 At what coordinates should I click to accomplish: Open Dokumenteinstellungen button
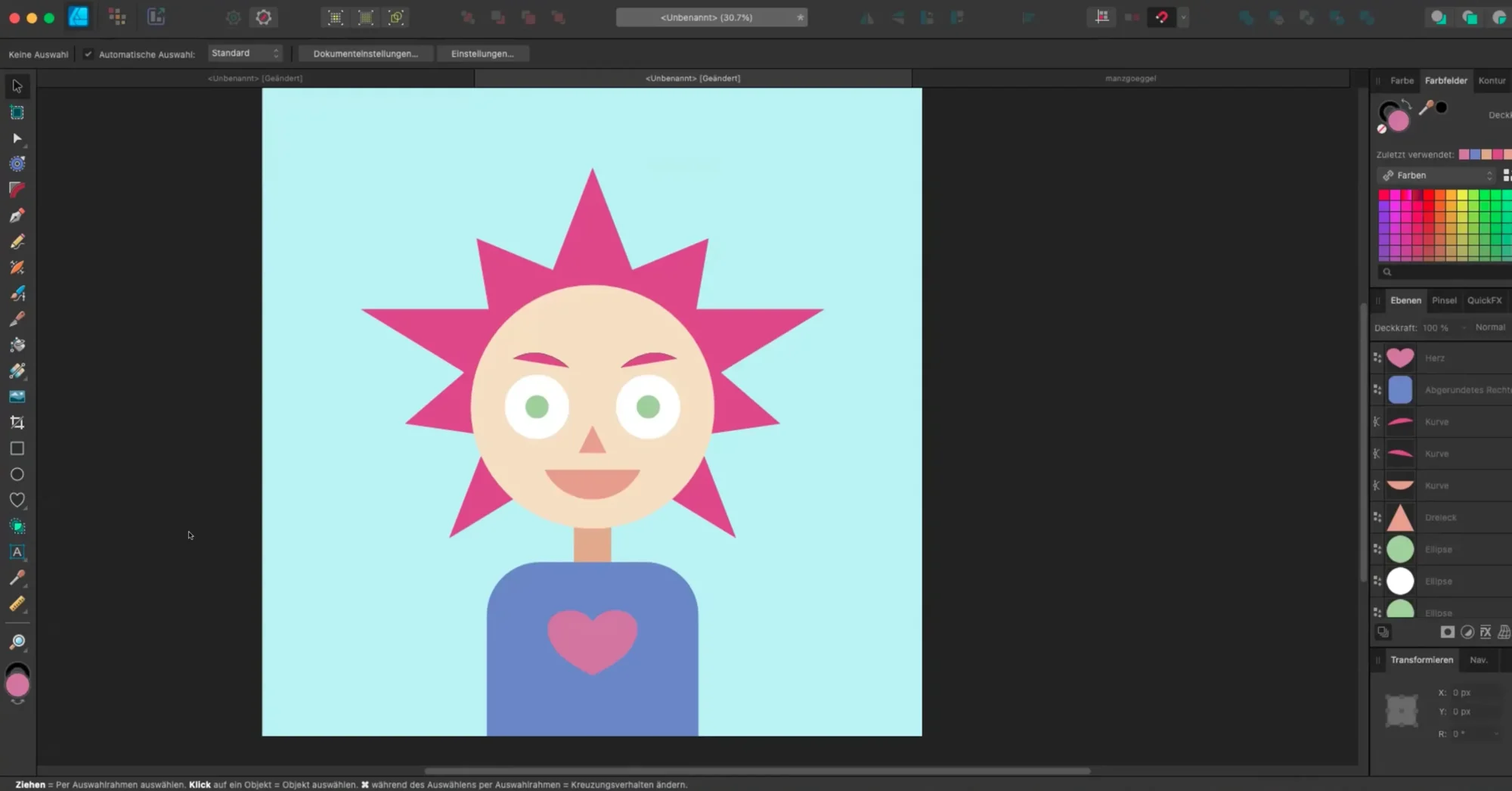point(365,54)
